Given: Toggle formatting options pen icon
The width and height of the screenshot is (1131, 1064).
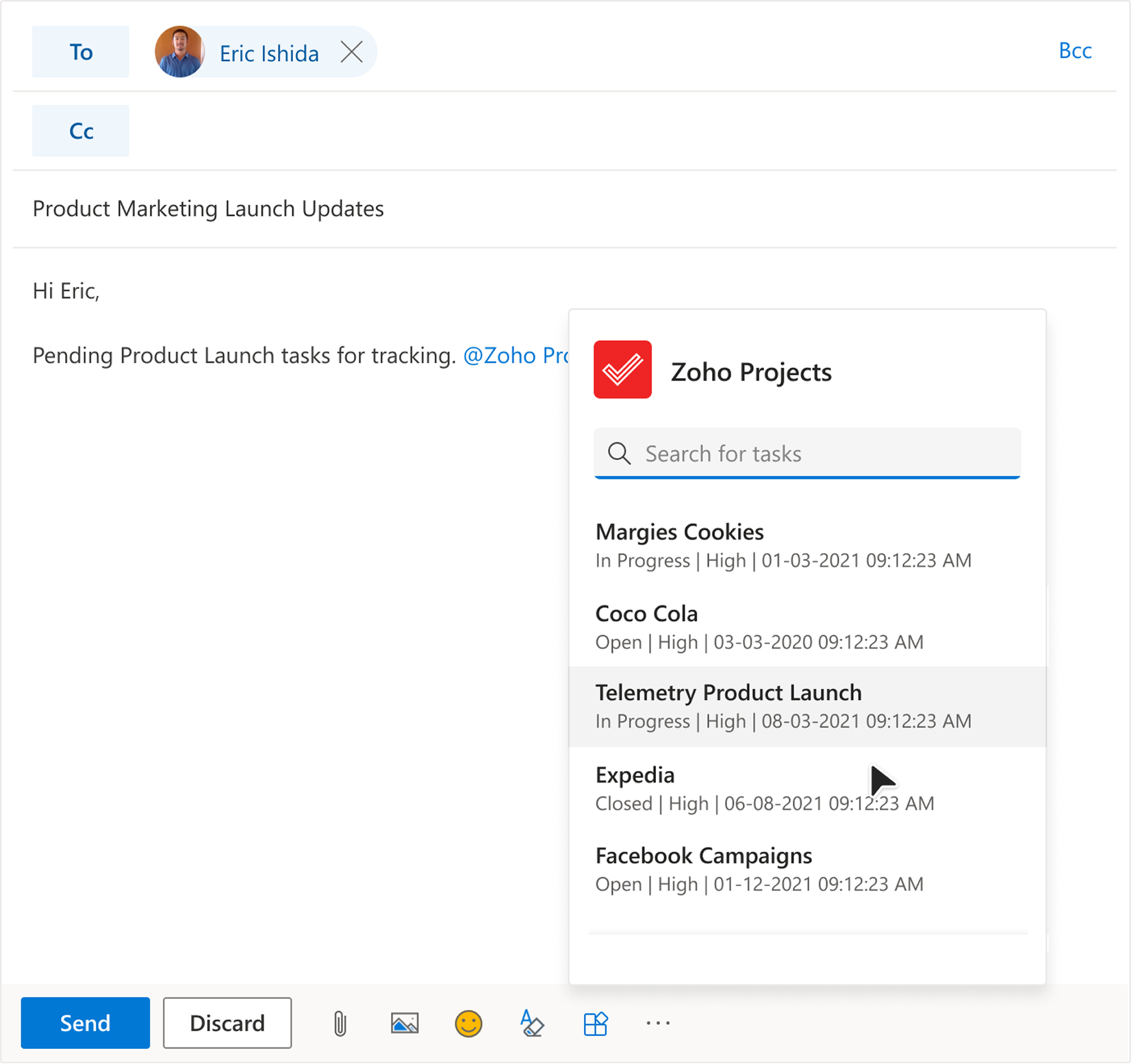Looking at the screenshot, I should click(532, 1024).
